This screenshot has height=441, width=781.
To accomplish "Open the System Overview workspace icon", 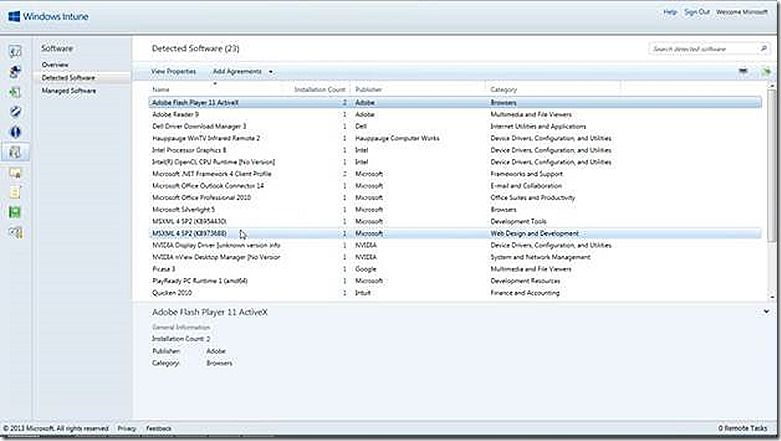I will point(15,51).
